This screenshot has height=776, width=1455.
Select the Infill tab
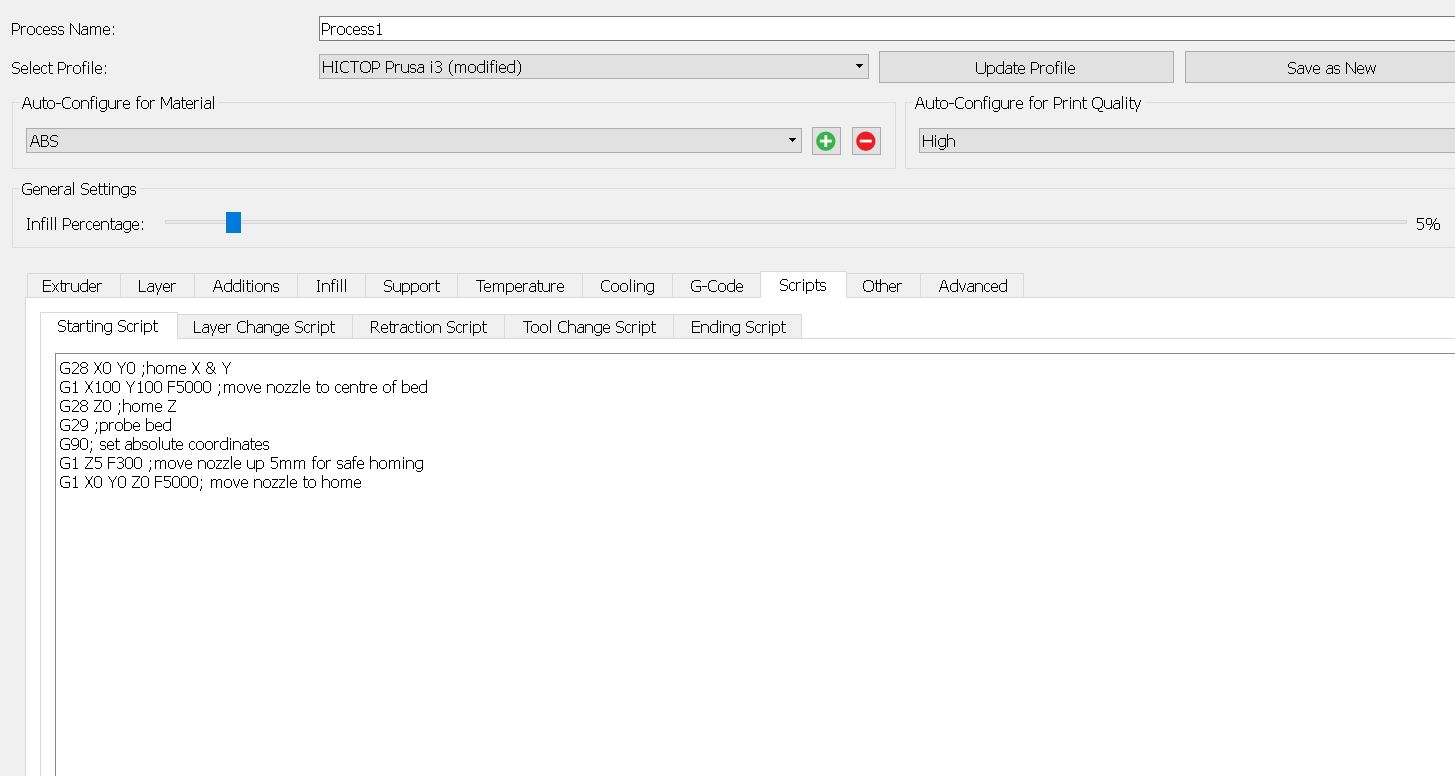331,286
